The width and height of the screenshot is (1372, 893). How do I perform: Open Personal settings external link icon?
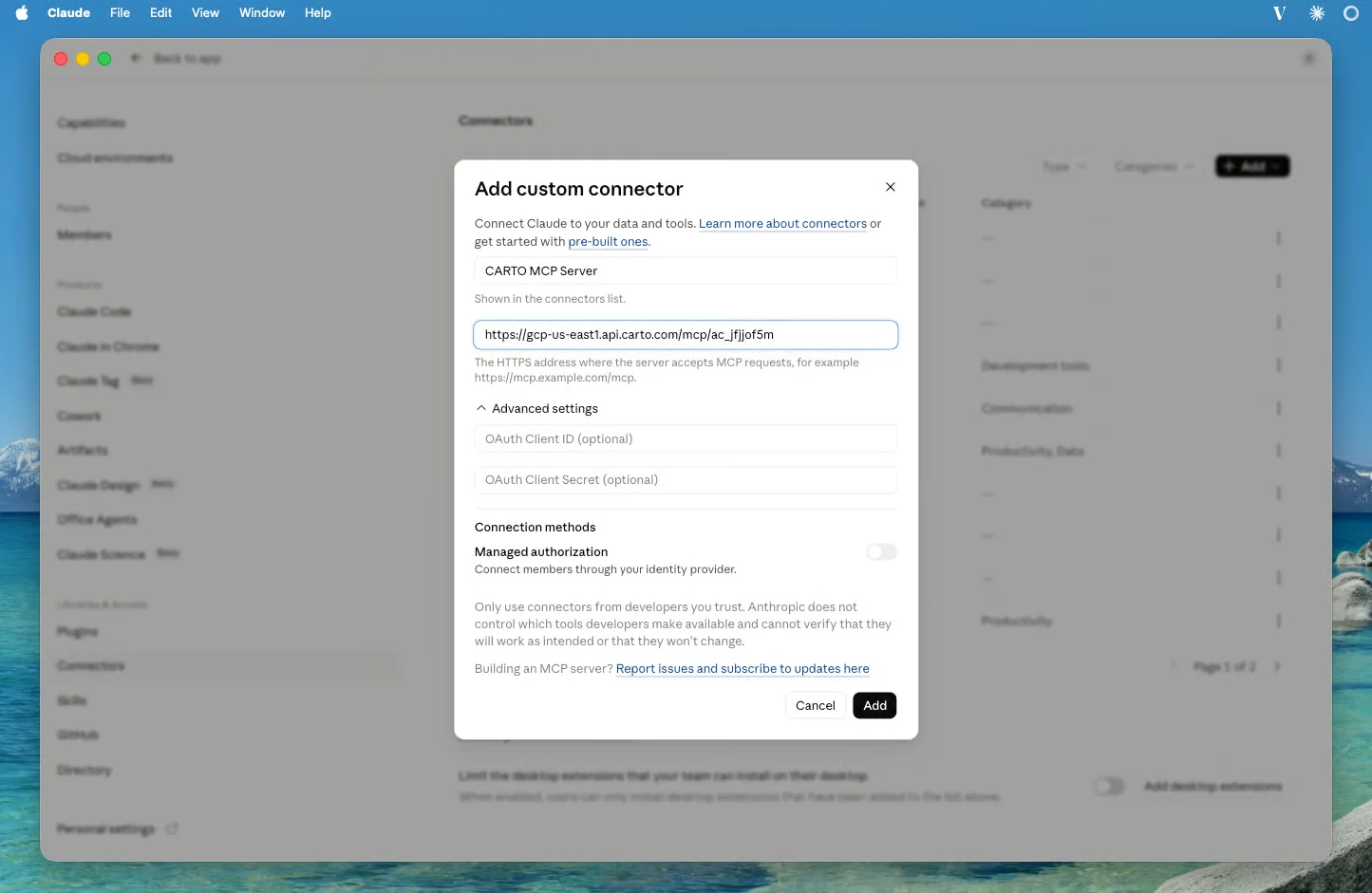[x=172, y=829]
